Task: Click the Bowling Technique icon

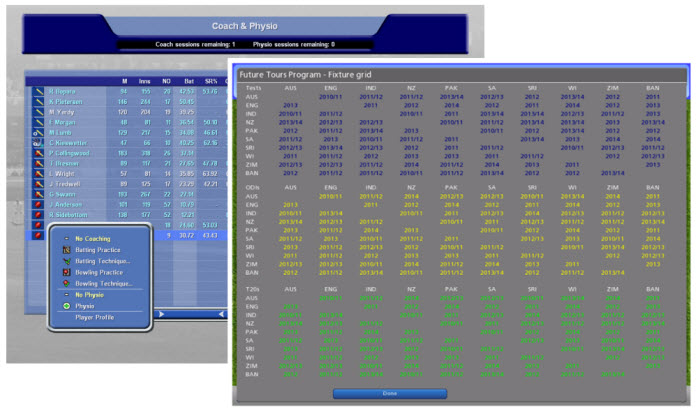Action: pos(66,283)
